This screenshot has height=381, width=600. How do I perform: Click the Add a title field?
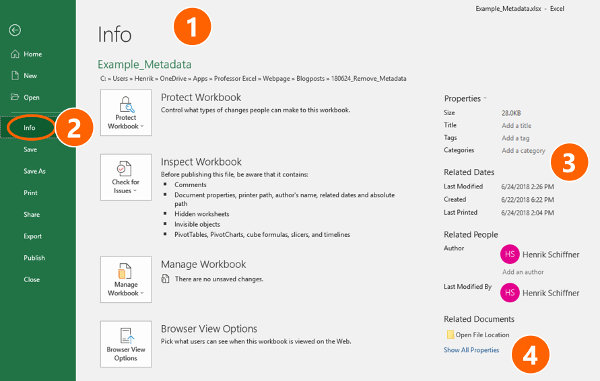tap(516, 125)
